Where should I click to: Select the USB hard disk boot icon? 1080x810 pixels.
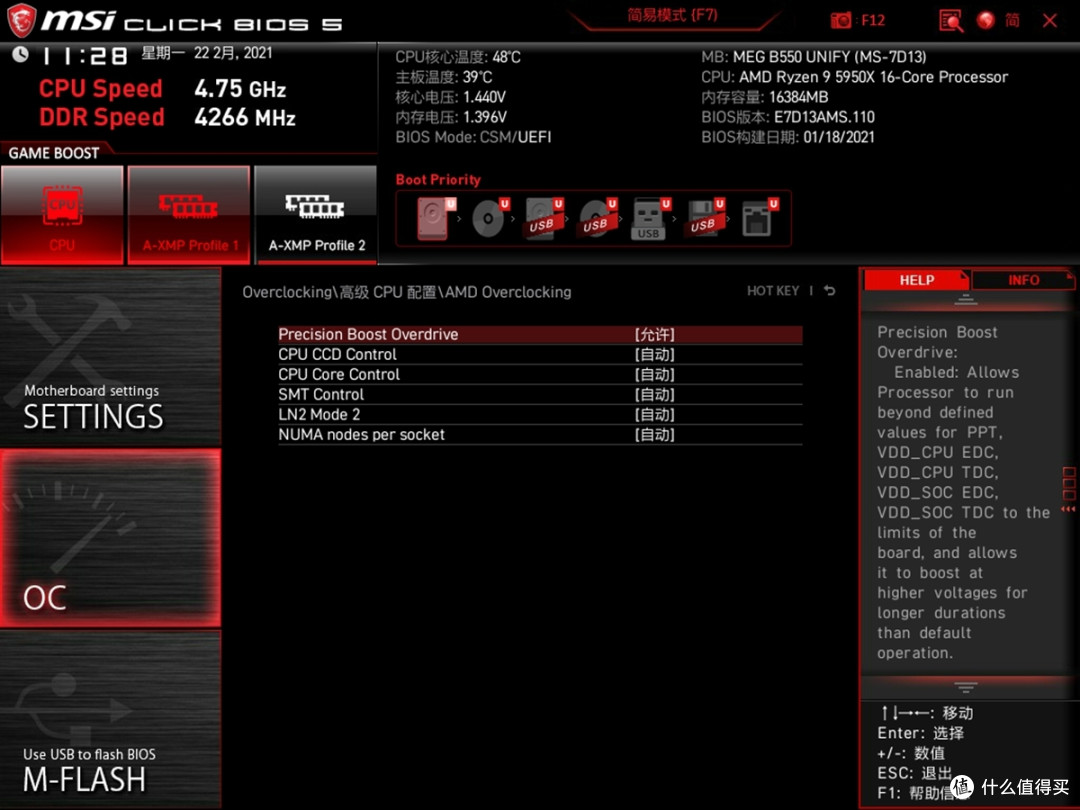coord(543,218)
